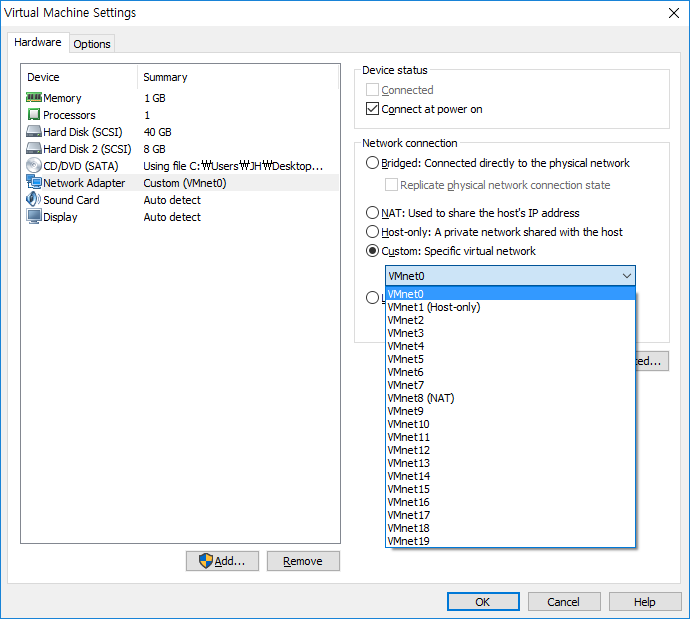The image size is (690, 619).
Task: Select VMnet15 in the network list
Action: tap(510, 489)
